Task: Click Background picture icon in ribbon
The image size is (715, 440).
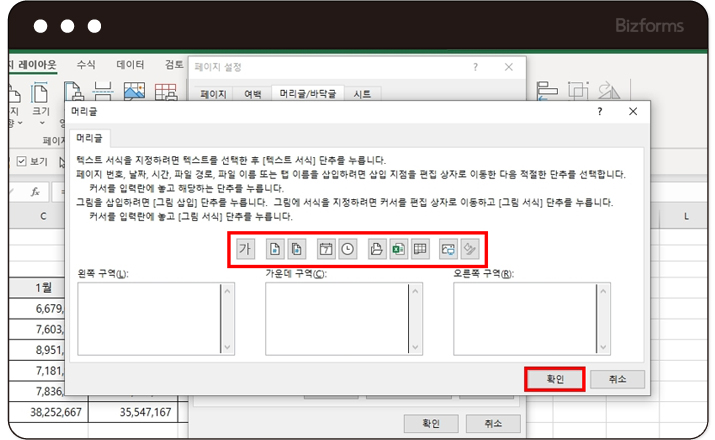Action: (134, 91)
